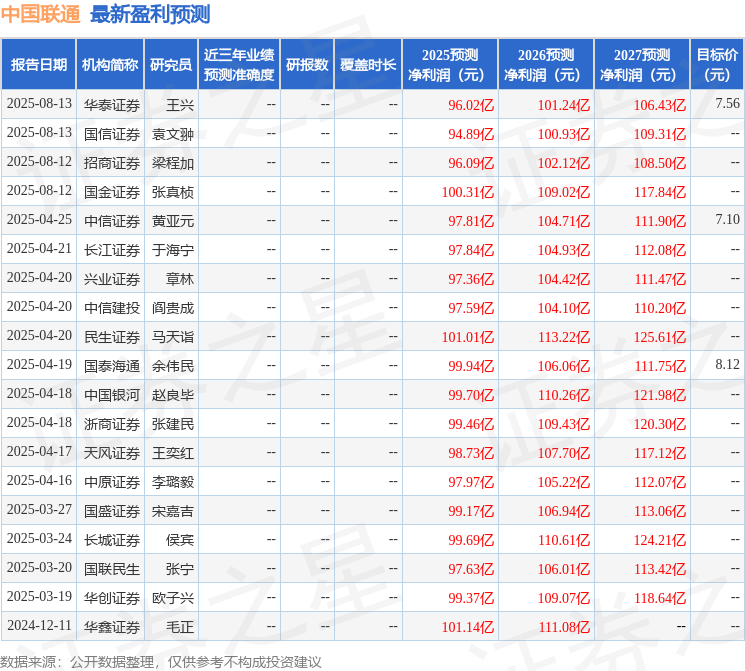Click 2025 forecast value 101.14亿

468,627
